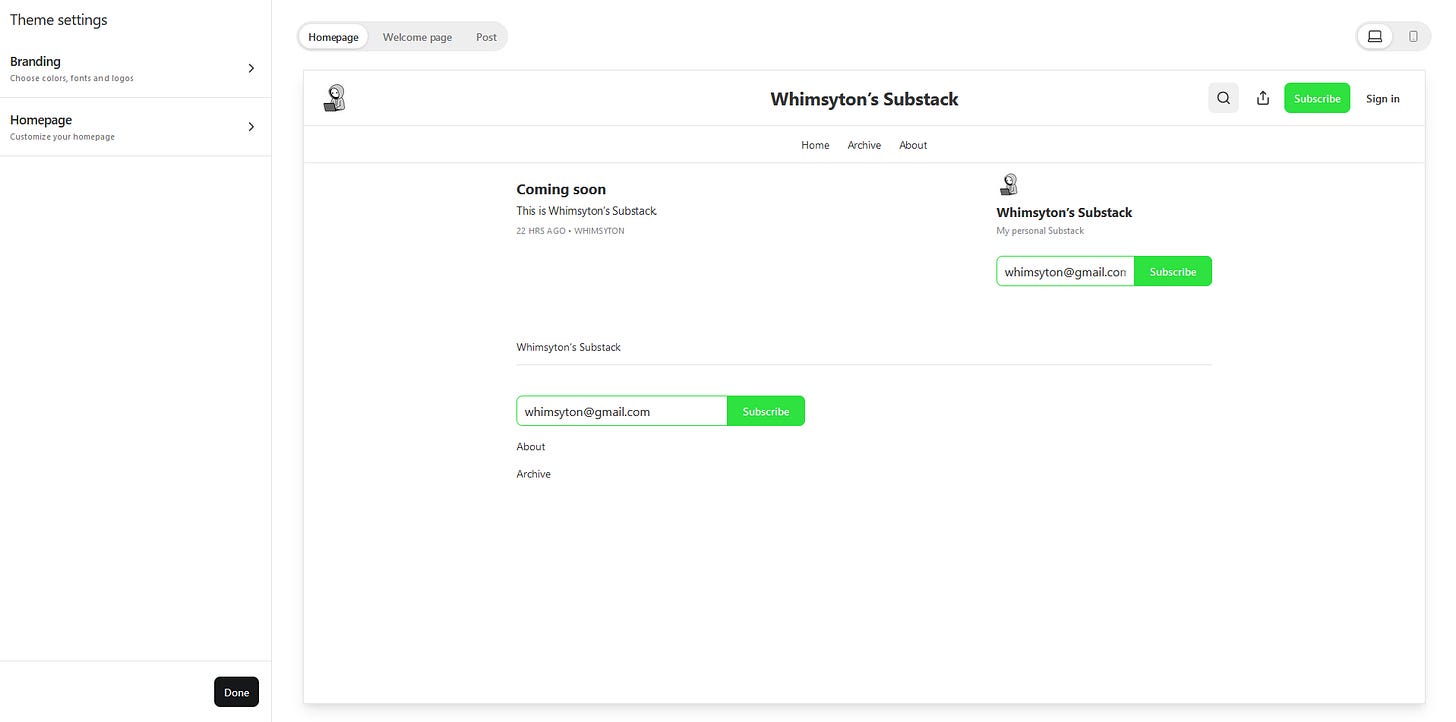Open the Archive nav item

(864, 145)
